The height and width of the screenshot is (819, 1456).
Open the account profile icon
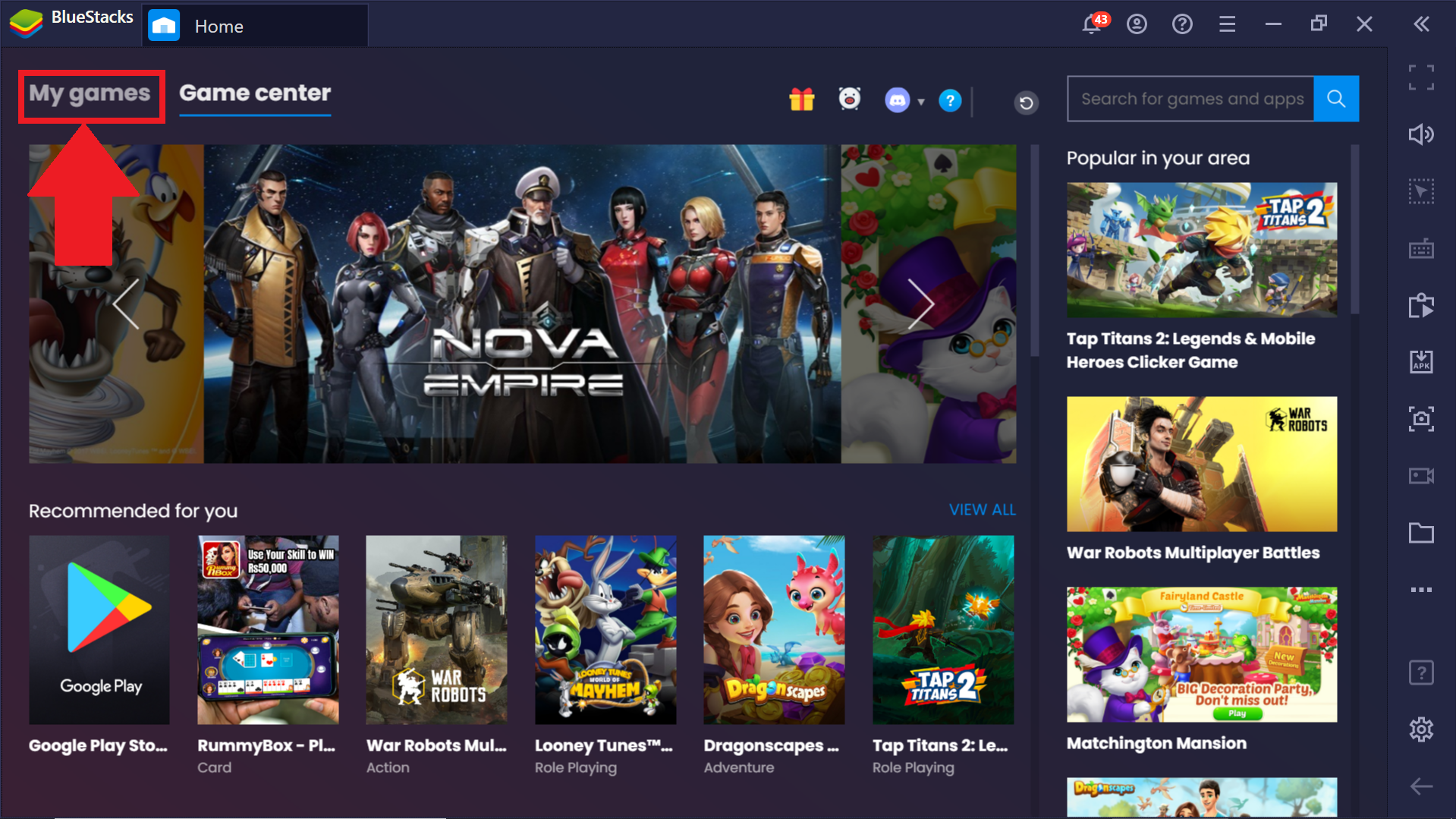(x=1137, y=24)
